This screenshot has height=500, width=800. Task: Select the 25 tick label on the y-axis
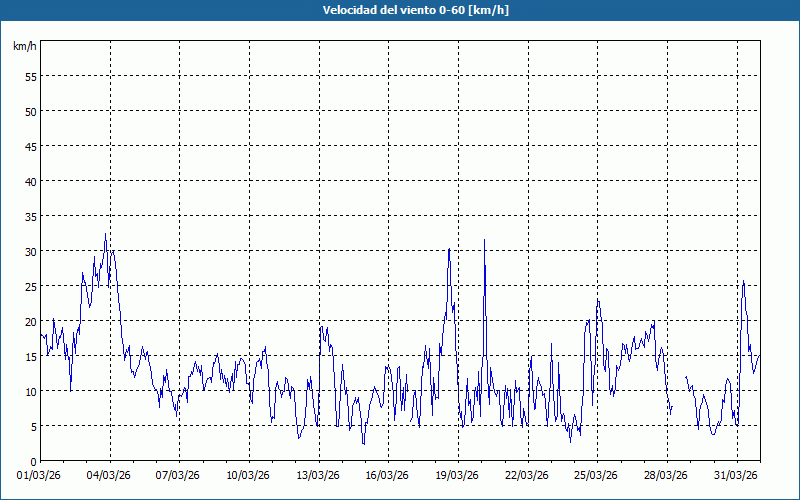[x=31, y=286]
